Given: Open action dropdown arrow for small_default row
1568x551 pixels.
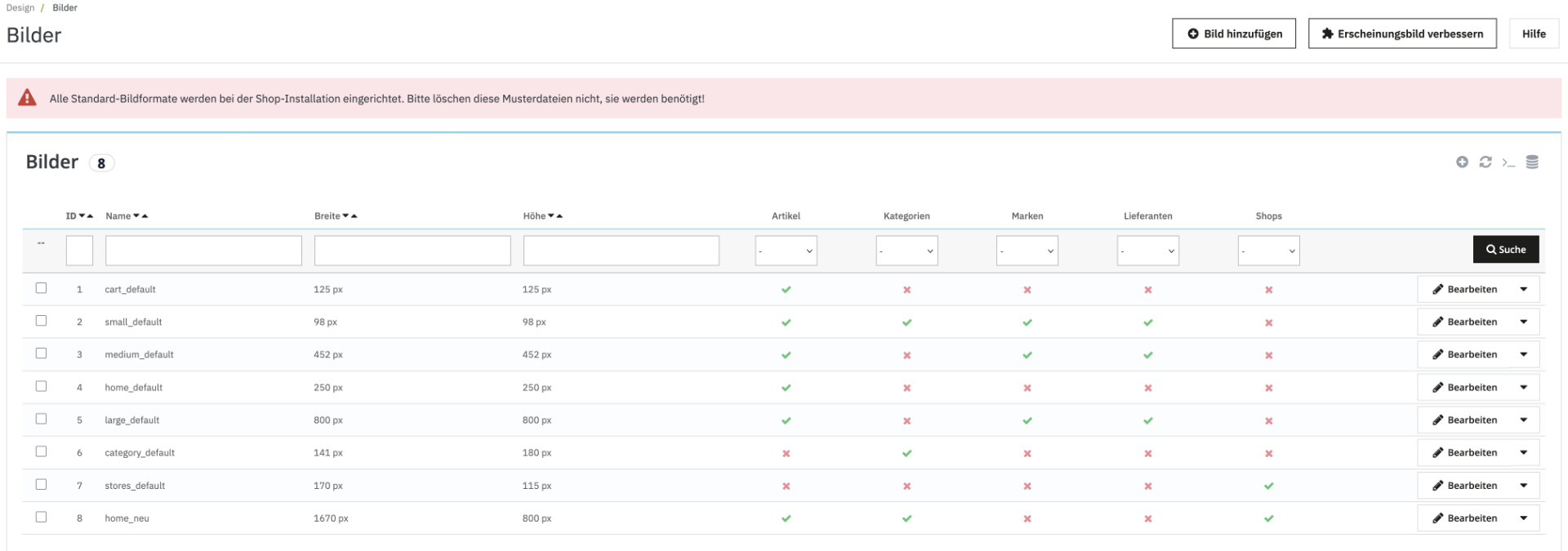Looking at the screenshot, I should pyautogui.click(x=1524, y=322).
